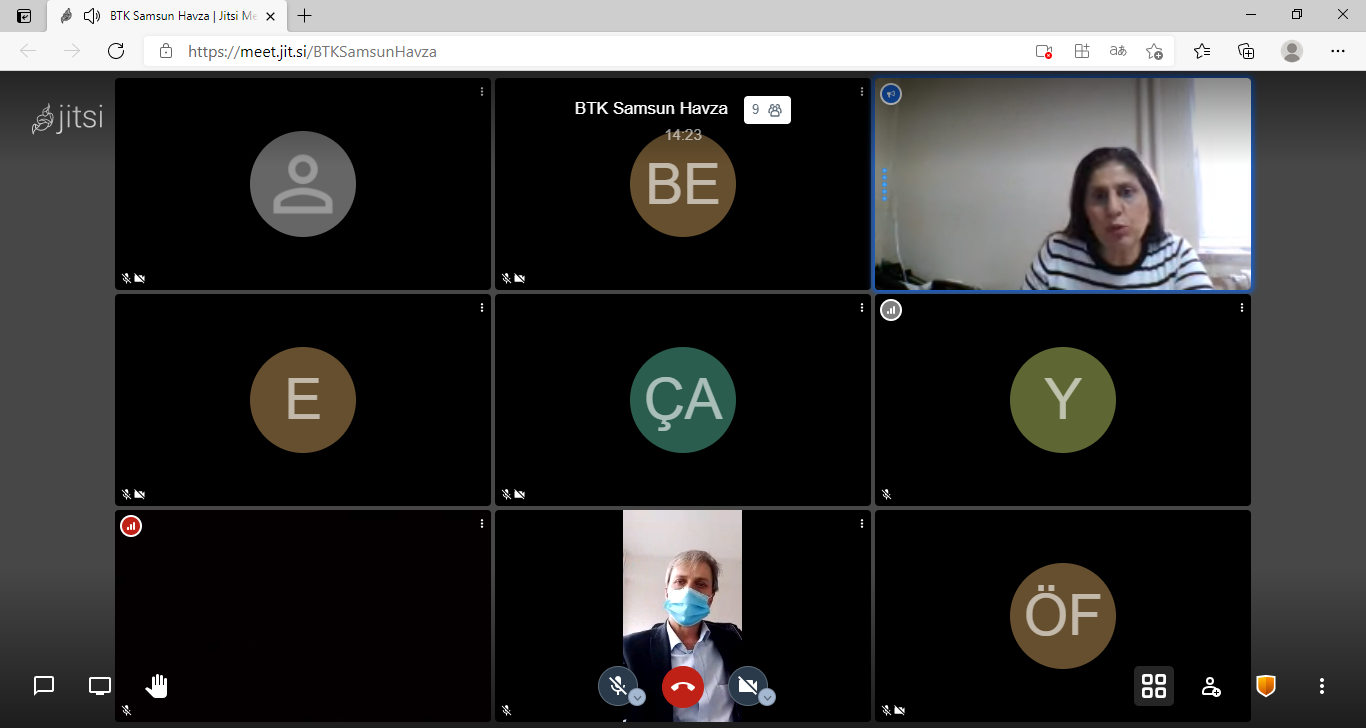Open options menu on masked man tile
The width and height of the screenshot is (1366, 728).
coord(862,523)
